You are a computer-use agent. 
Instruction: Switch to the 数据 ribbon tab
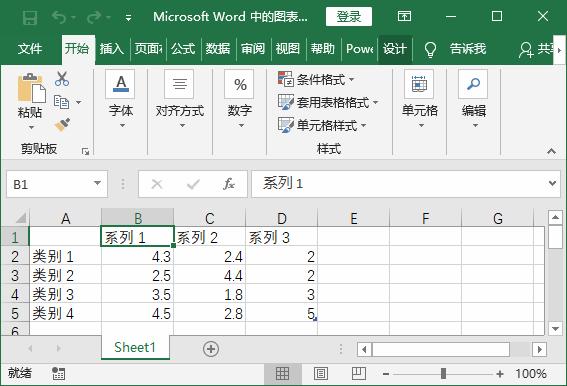tap(218, 48)
